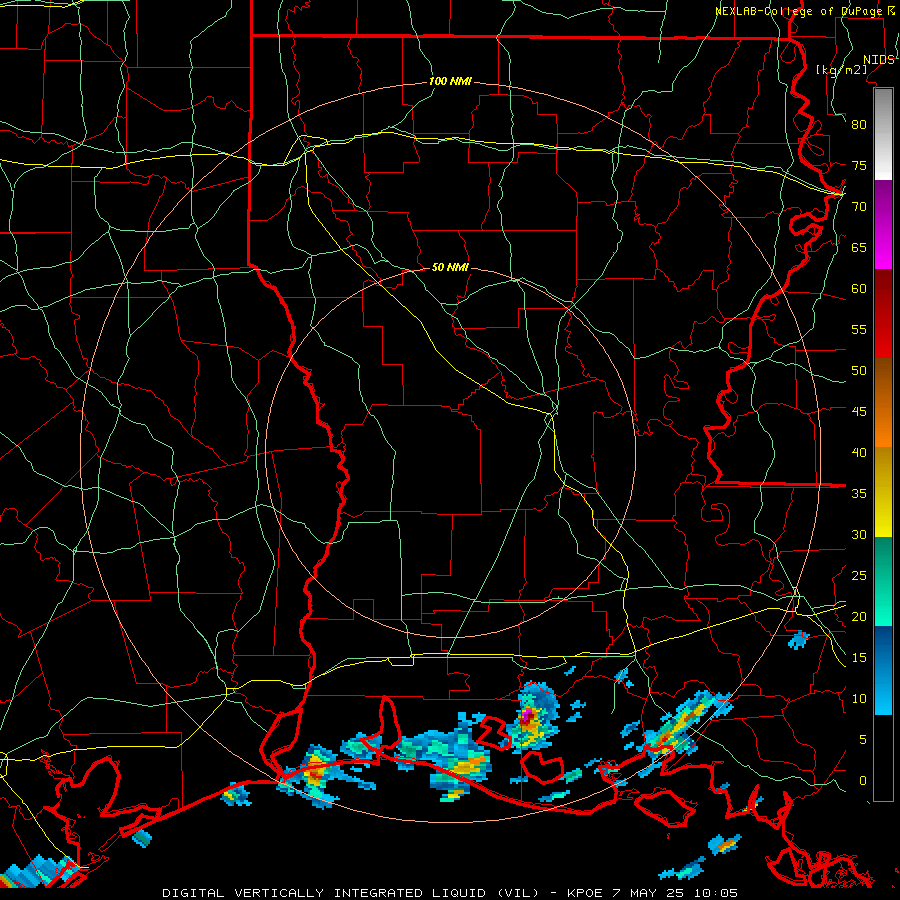Image resolution: width=900 pixels, height=900 pixels.
Task: Click the orange band of the color scale
Action: pyautogui.click(x=883, y=402)
